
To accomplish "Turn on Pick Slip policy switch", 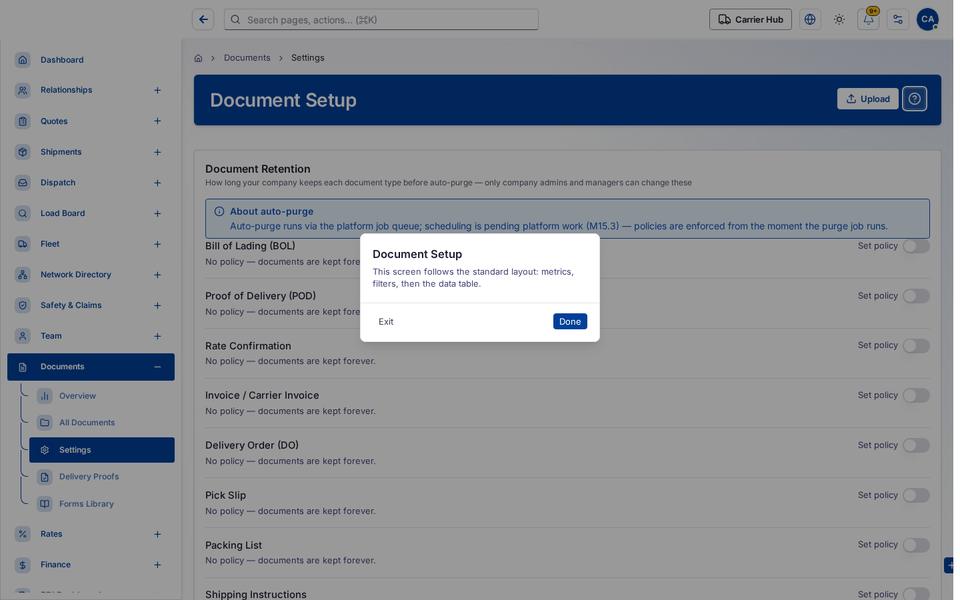I will 916,495.
